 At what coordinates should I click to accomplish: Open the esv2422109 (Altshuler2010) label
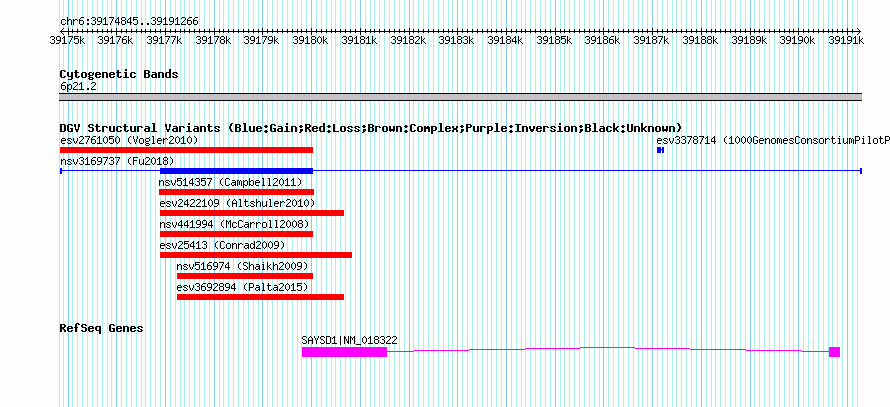[x=237, y=203]
